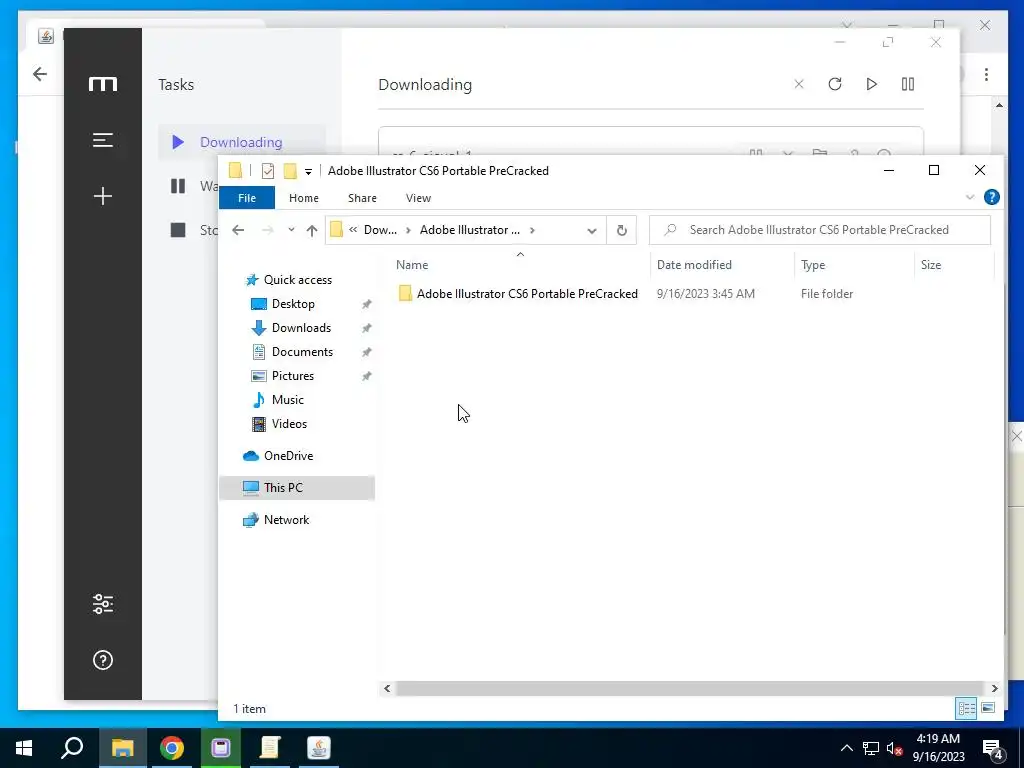The height and width of the screenshot is (768, 1024).
Task: Open Network in the navigation pane
Action: (x=286, y=520)
